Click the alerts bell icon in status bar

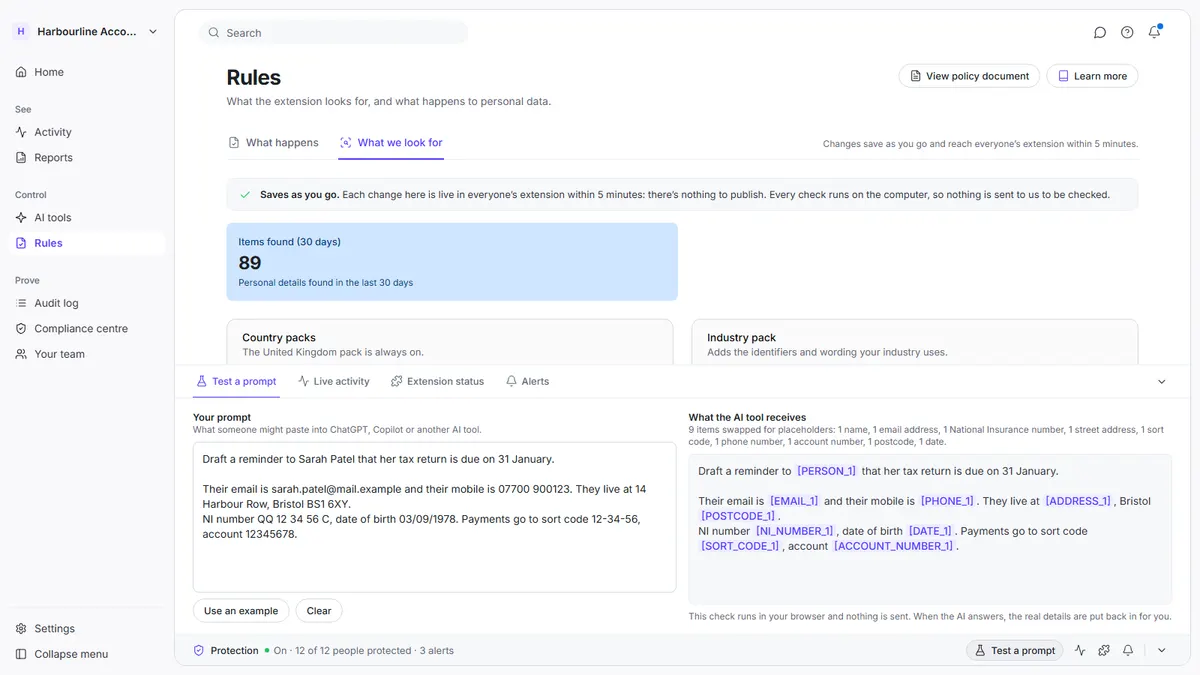point(1128,650)
